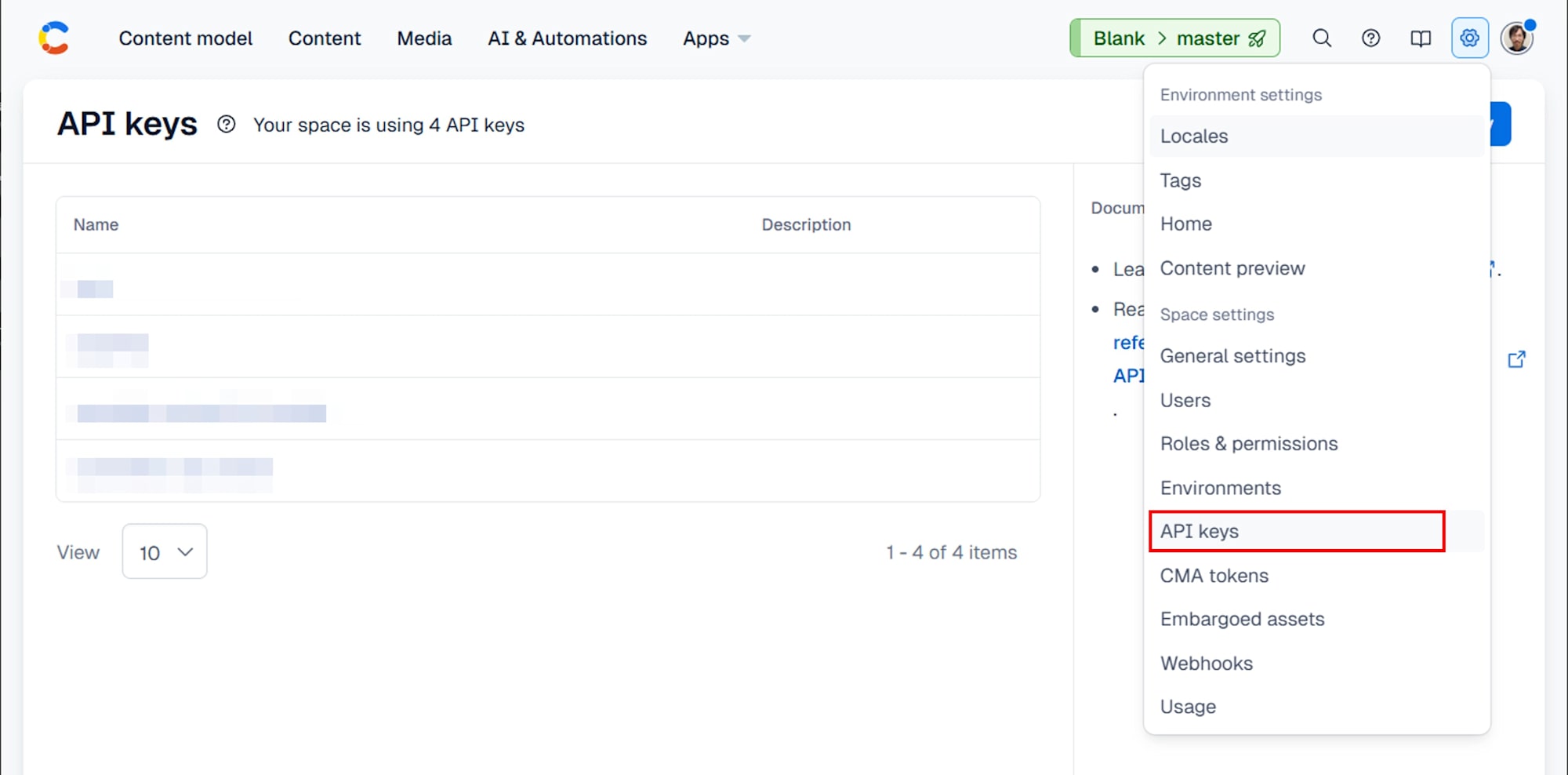Open the search magnifier icon
This screenshot has width=1568, height=775.
[1322, 38]
